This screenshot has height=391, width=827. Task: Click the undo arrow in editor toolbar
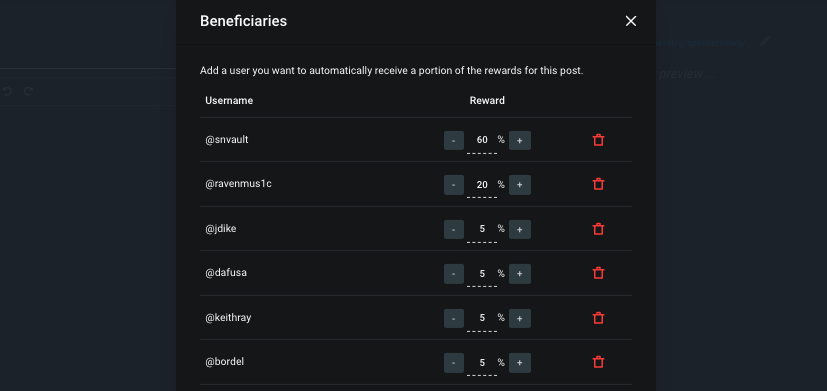click(7, 91)
